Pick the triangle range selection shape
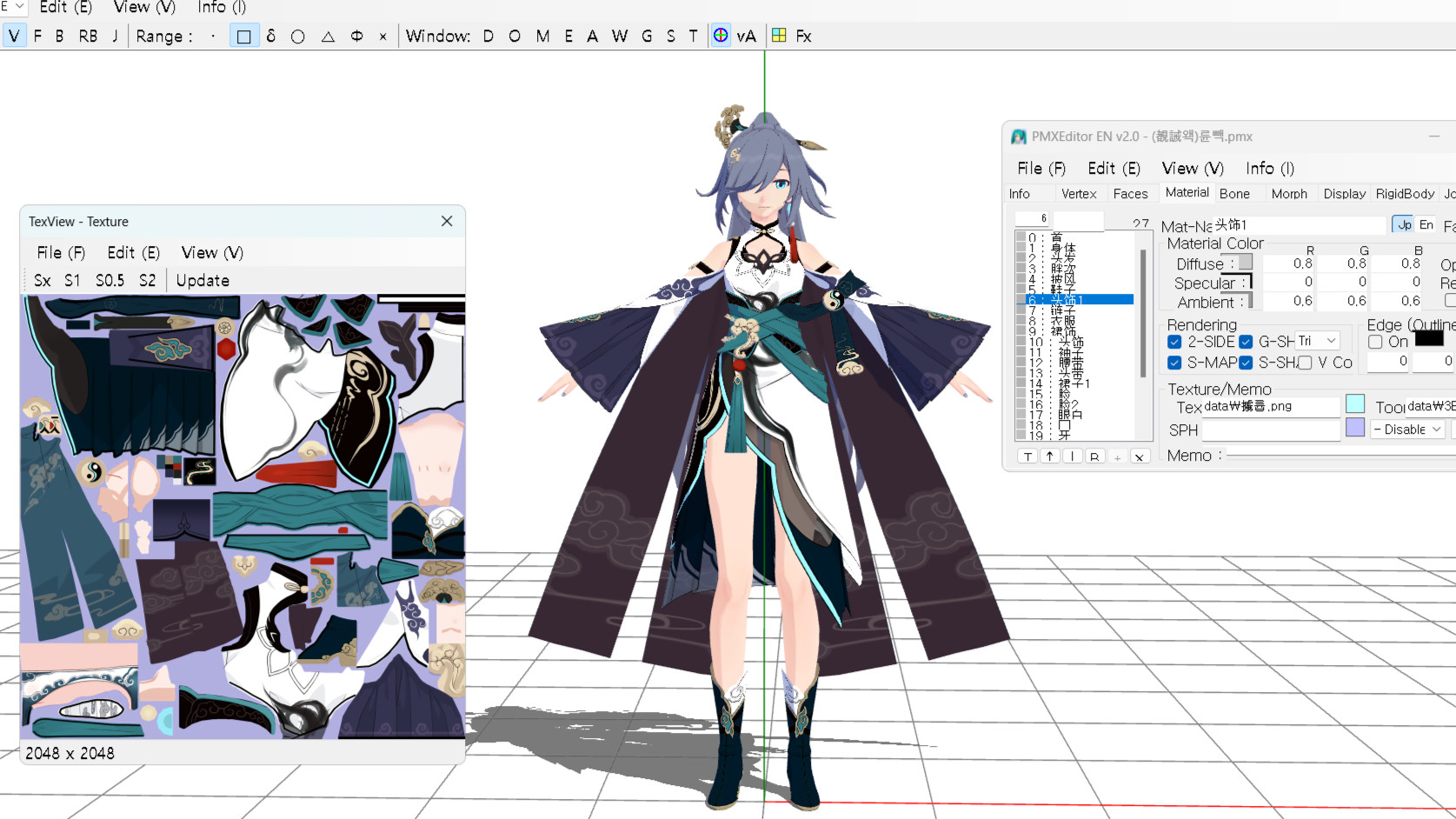This screenshot has width=1456, height=819. point(328,37)
